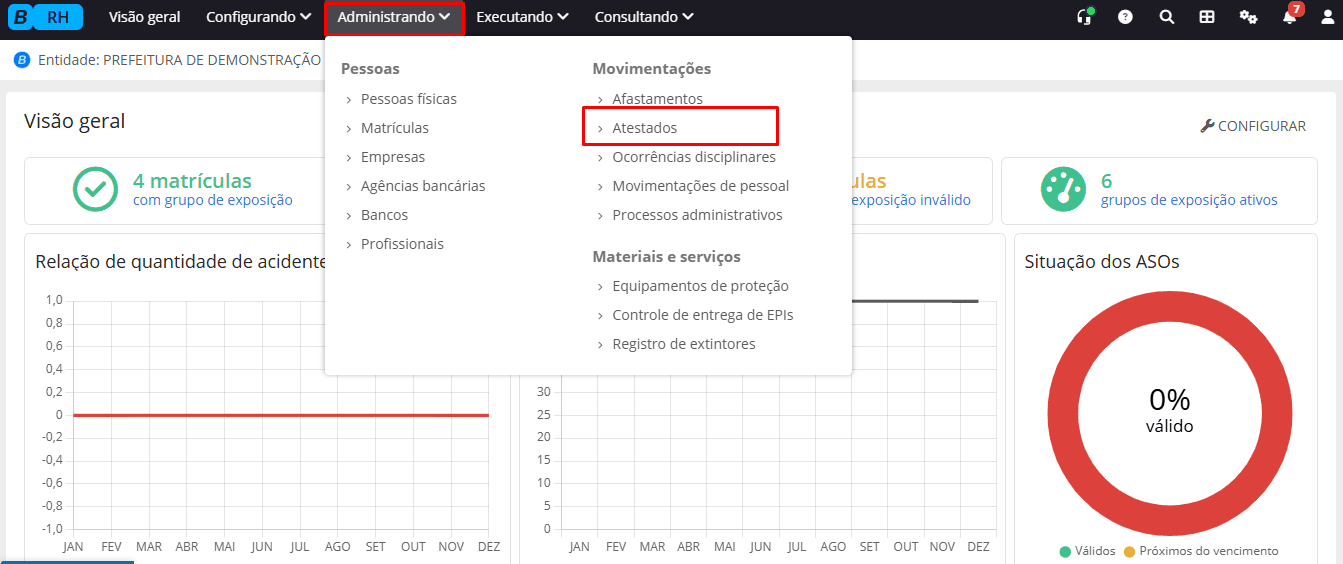1343x564 pixels.
Task: Open the settings gears icon
Action: pos(1248,17)
